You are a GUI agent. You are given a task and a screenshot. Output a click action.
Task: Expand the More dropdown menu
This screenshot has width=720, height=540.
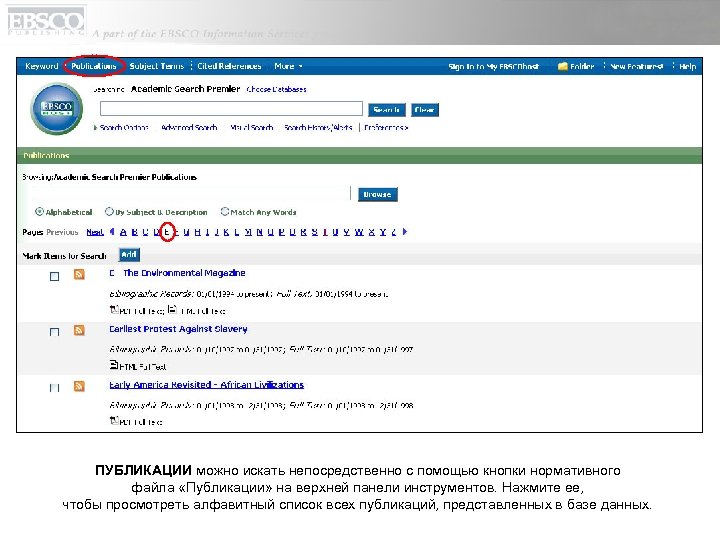(288, 66)
